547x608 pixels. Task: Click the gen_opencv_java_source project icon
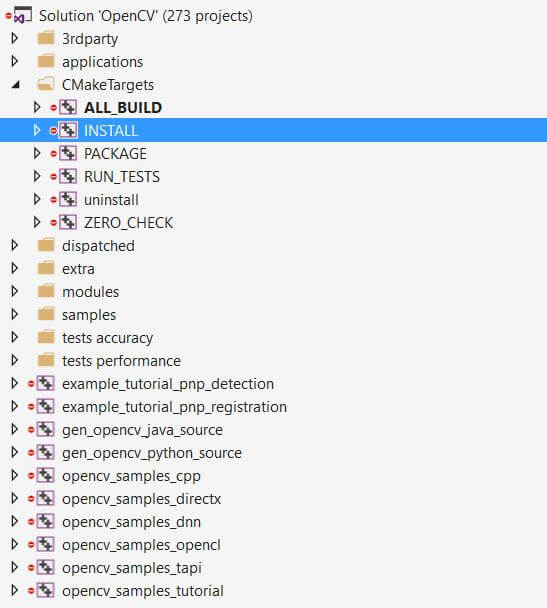click(45, 430)
